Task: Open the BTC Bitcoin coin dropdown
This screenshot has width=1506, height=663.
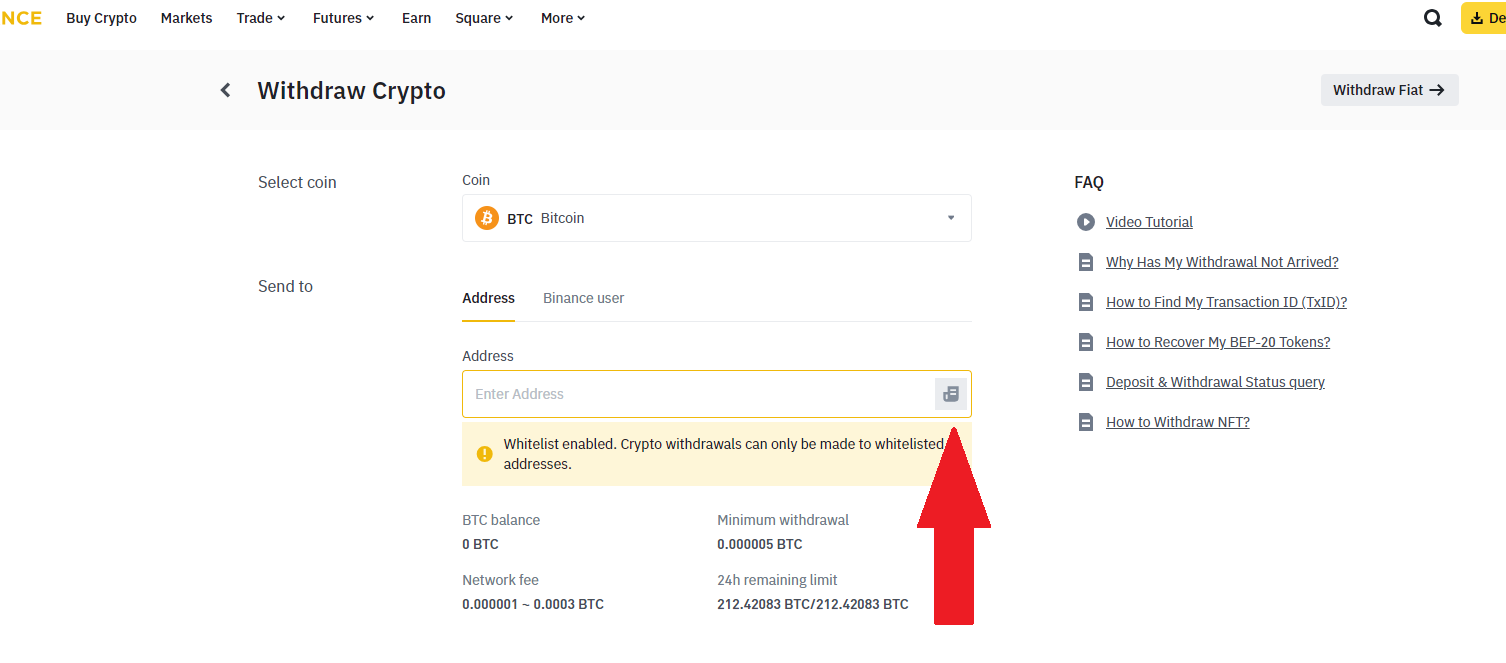Action: pyautogui.click(x=717, y=218)
